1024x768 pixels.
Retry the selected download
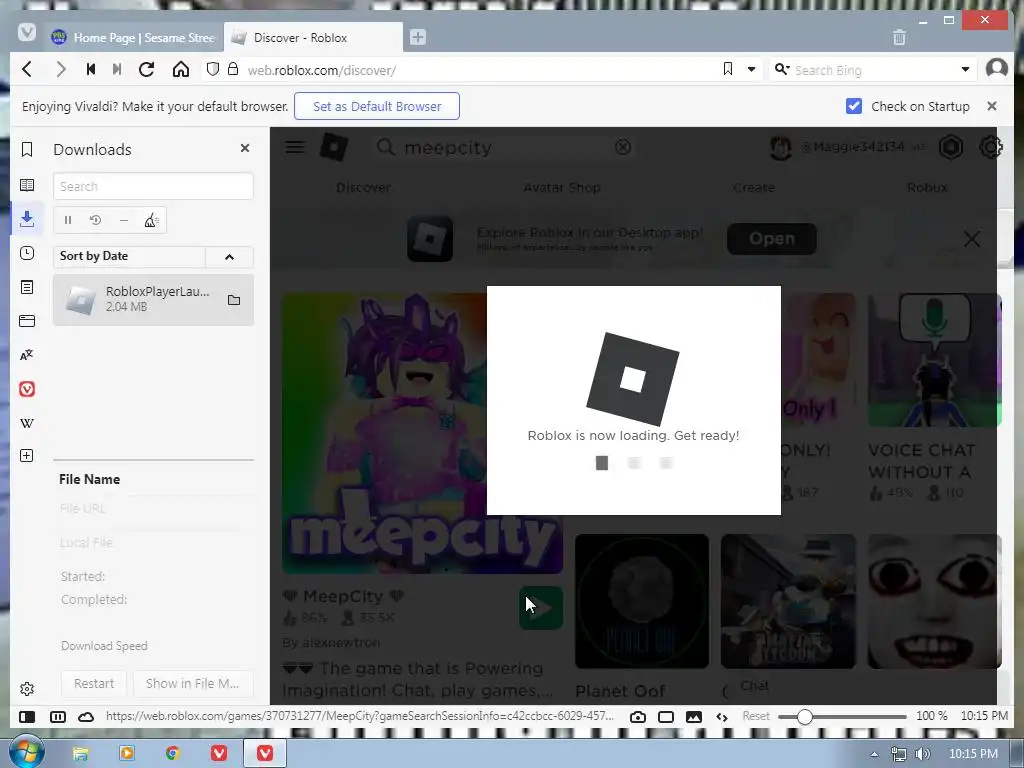[95, 220]
